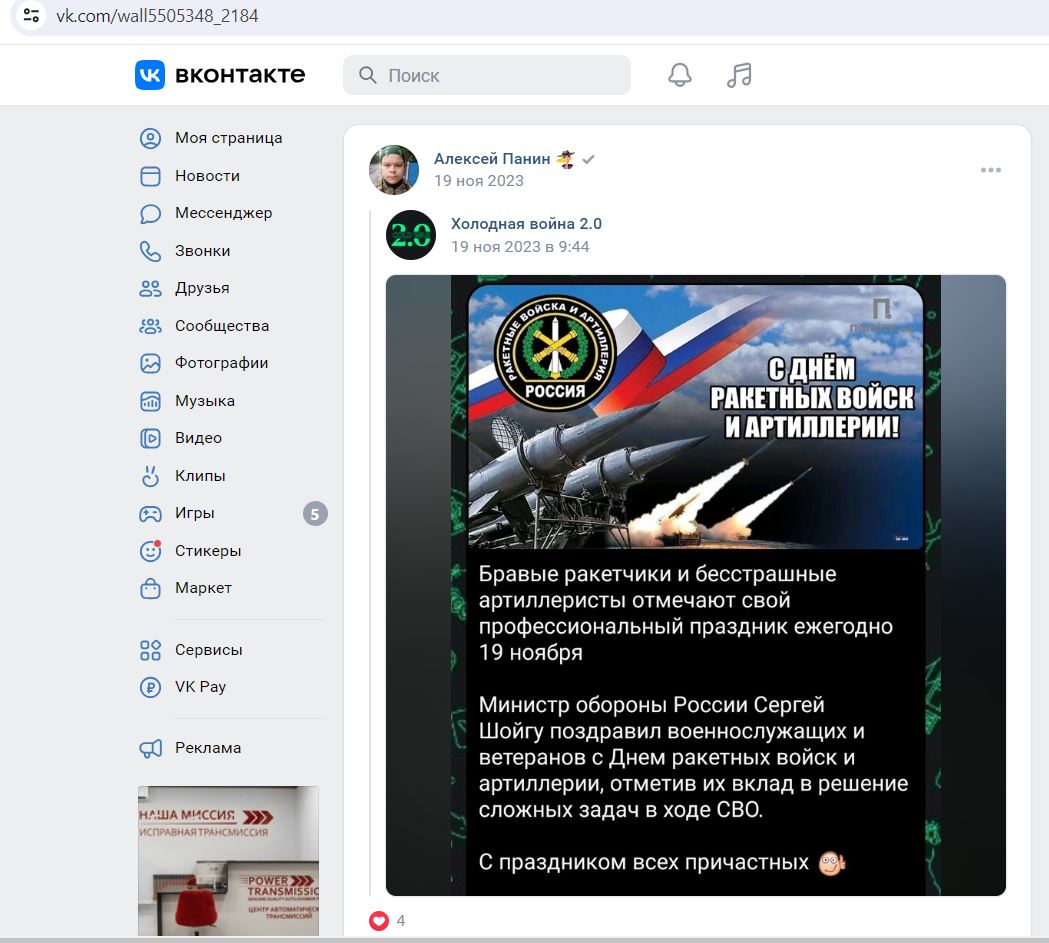Viewport: 1049px width, 943px height.
Task: Open post options three-dot menu
Action: click(991, 170)
